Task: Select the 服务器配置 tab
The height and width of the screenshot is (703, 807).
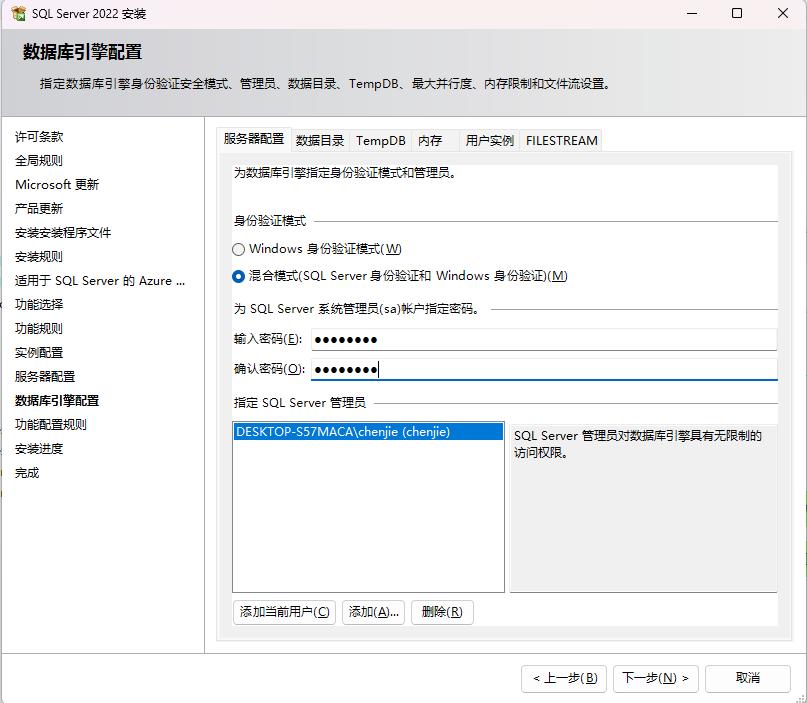Action: click(254, 139)
